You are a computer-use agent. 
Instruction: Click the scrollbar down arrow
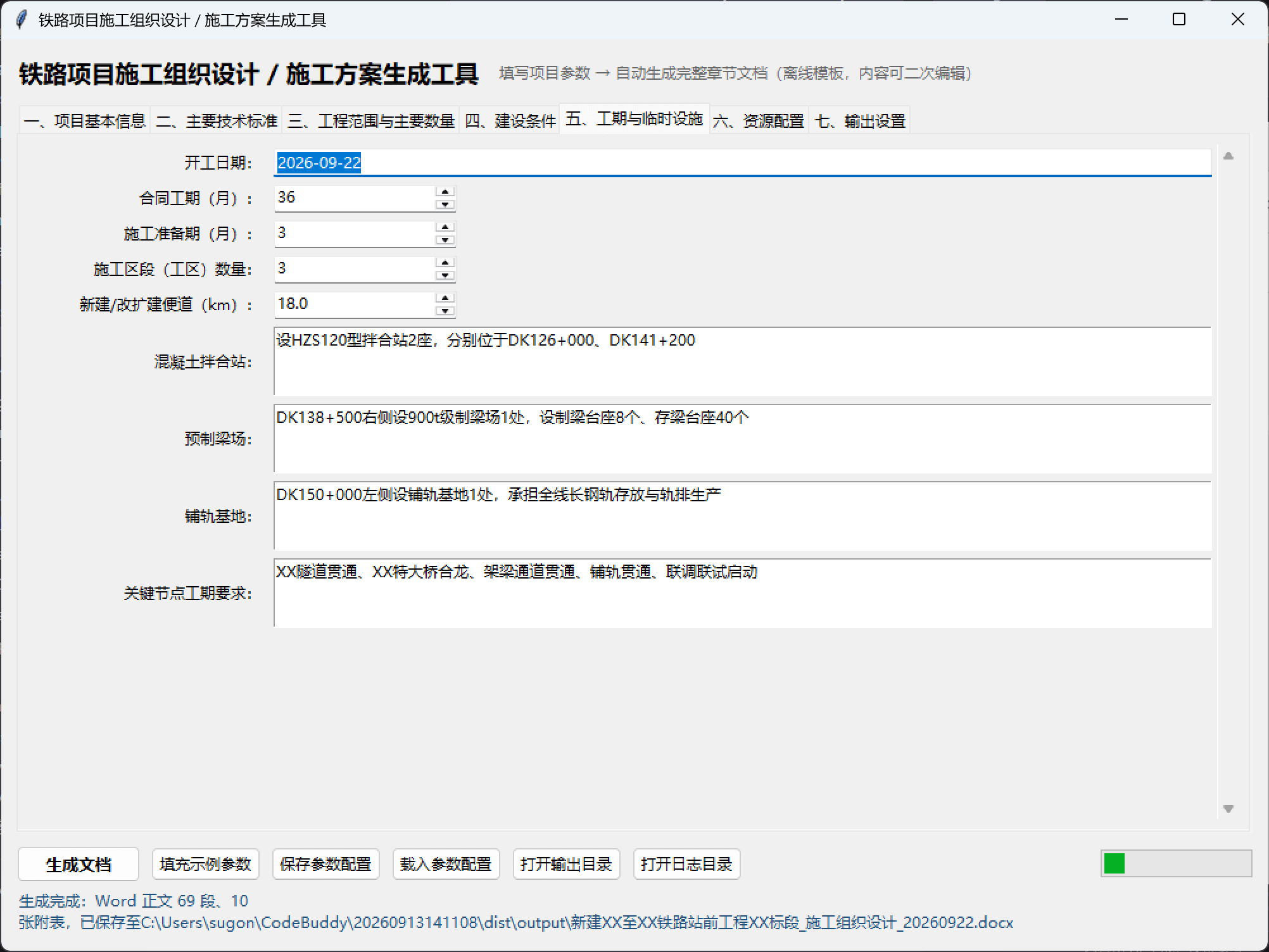click(x=1228, y=809)
